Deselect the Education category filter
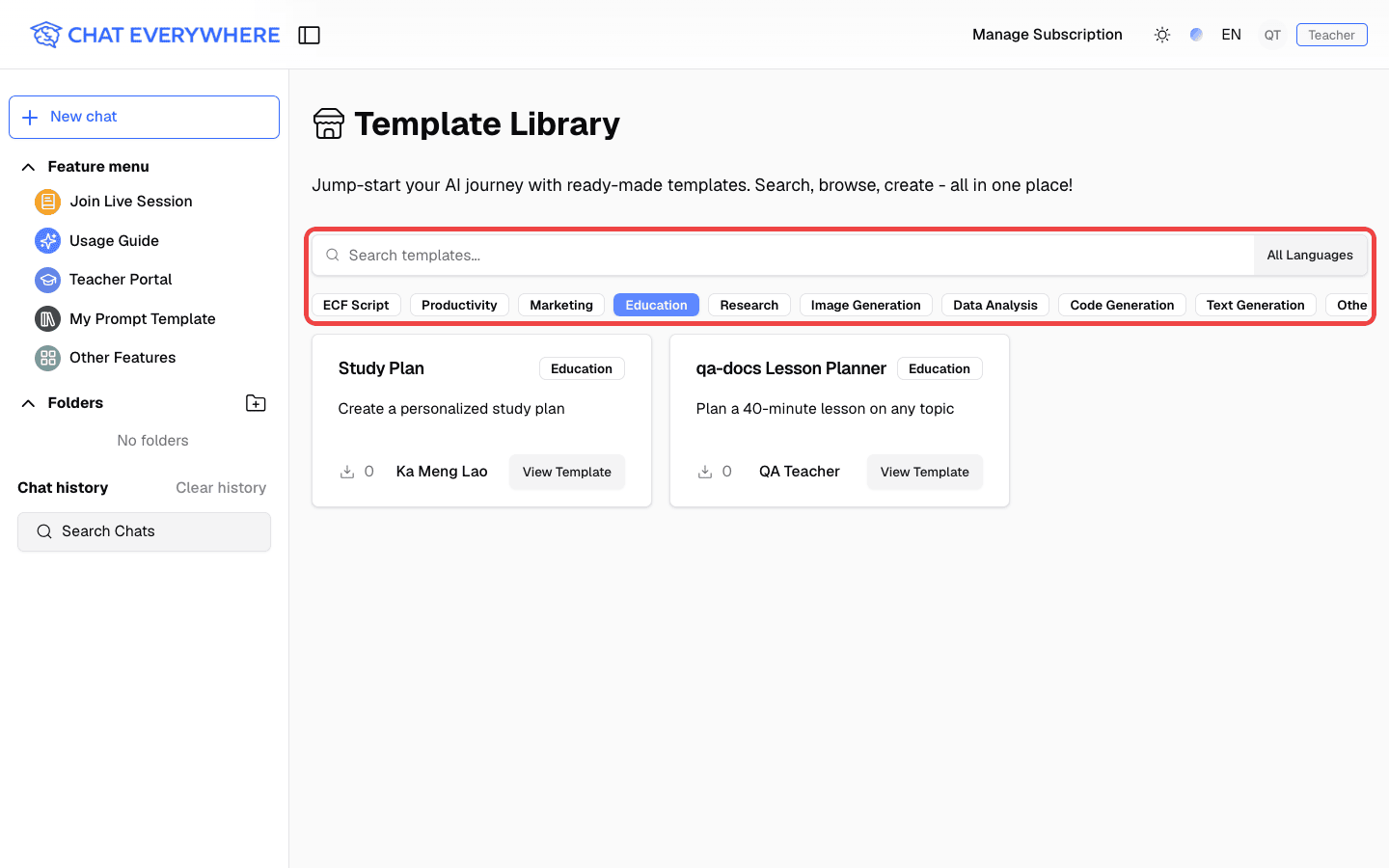 656,305
